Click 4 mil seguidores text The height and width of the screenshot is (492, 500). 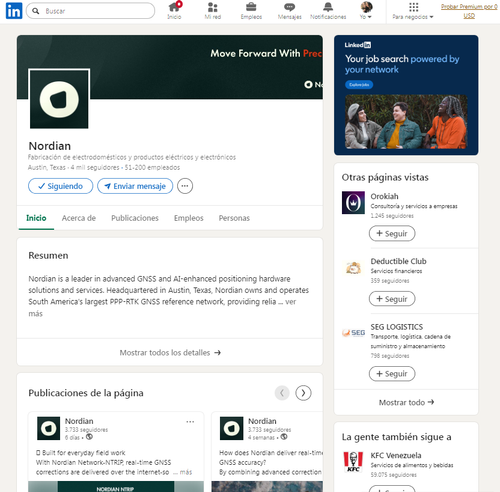click(x=95, y=167)
